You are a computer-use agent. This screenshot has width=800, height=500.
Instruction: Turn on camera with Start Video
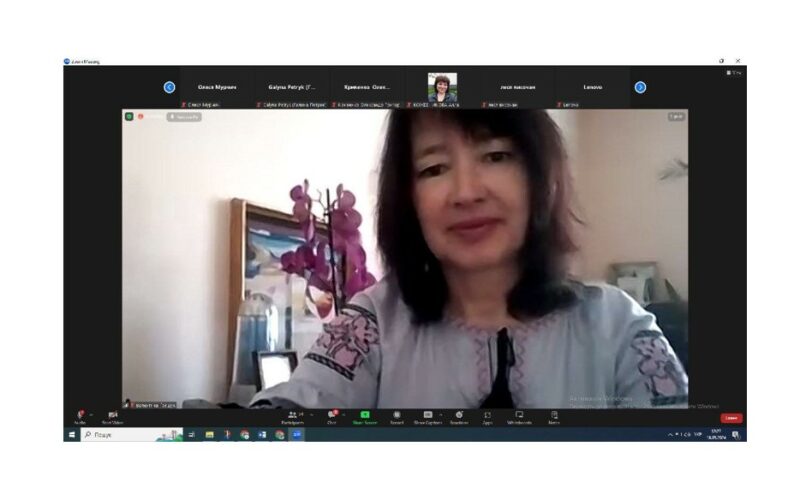point(112,415)
